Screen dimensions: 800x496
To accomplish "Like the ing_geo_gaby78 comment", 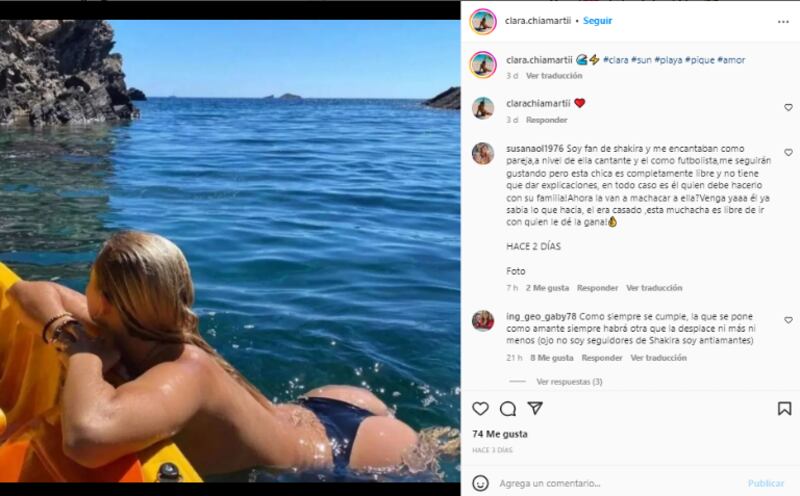I will pos(788,320).
